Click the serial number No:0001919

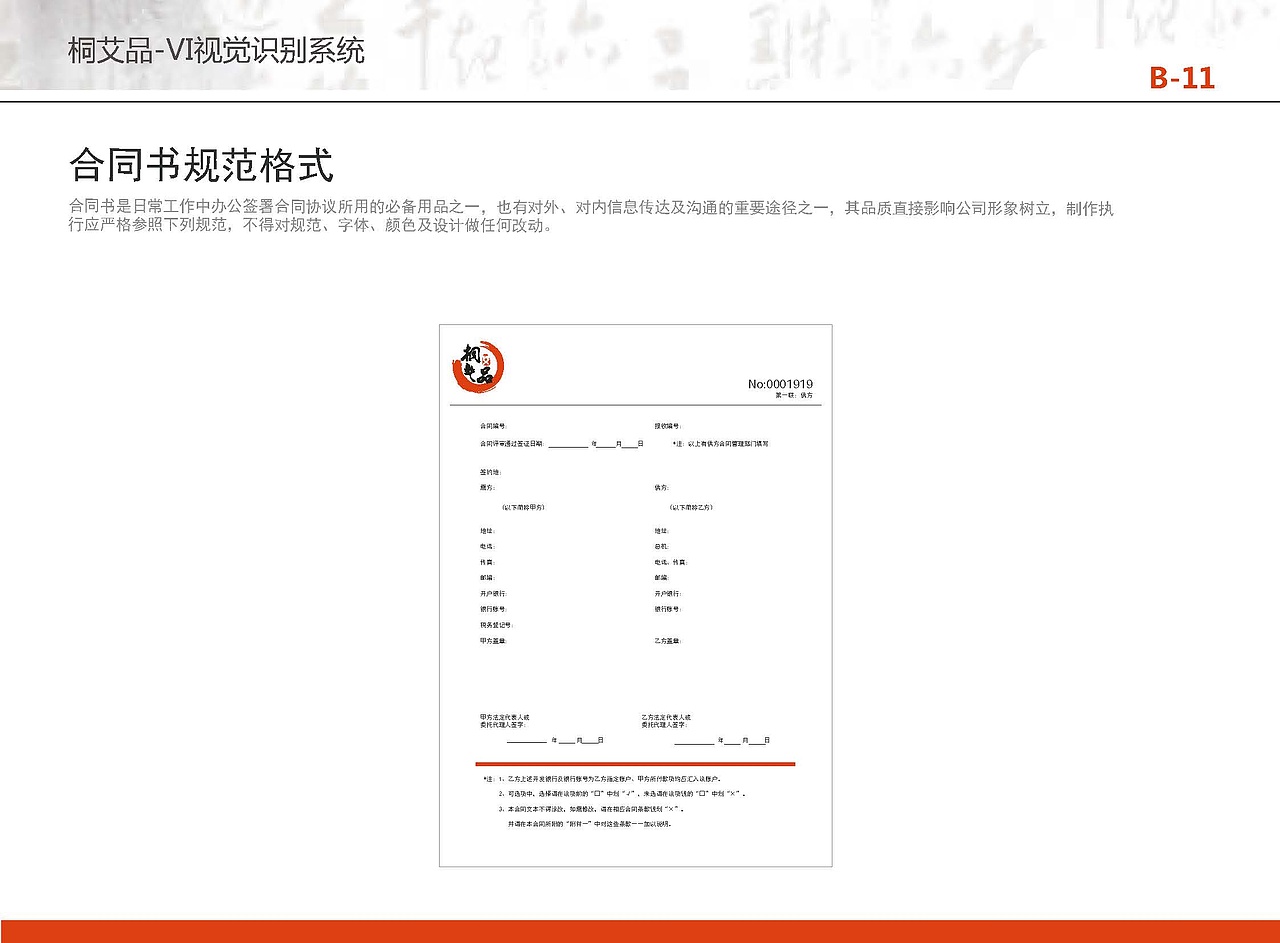(780, 384)
